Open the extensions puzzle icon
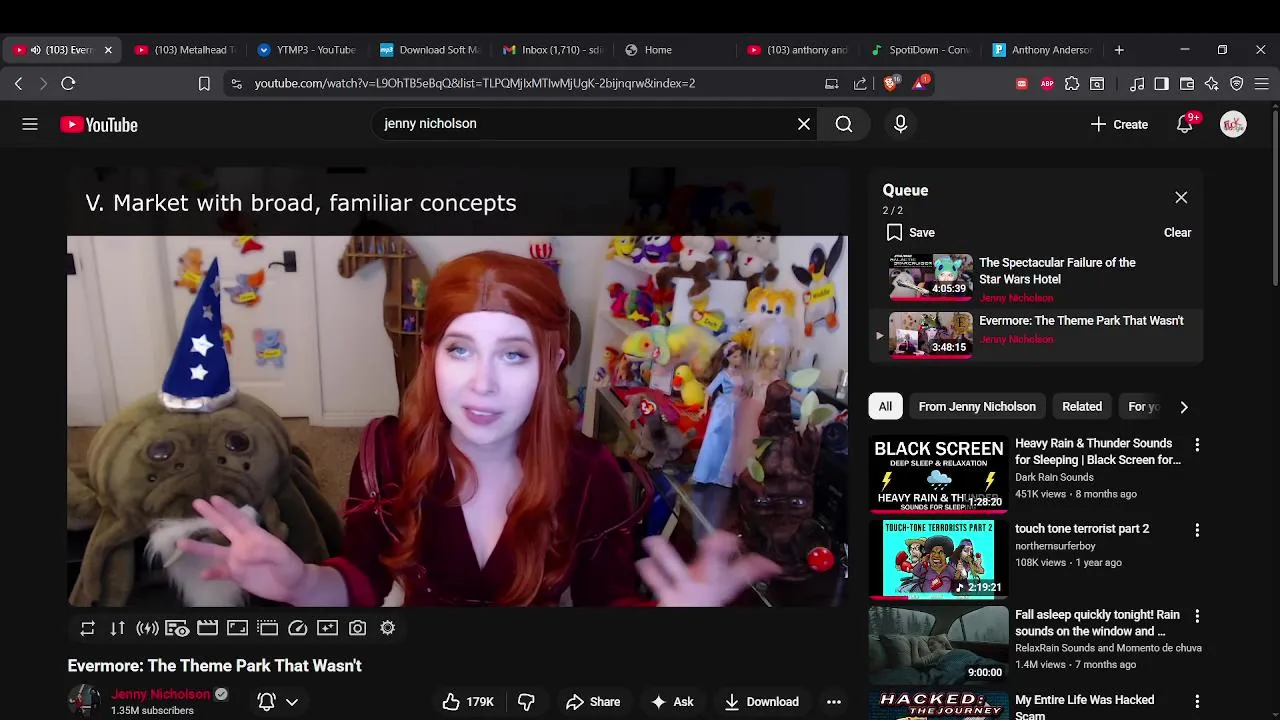This screenshot has height=720, width=1280. [1072, 84]
